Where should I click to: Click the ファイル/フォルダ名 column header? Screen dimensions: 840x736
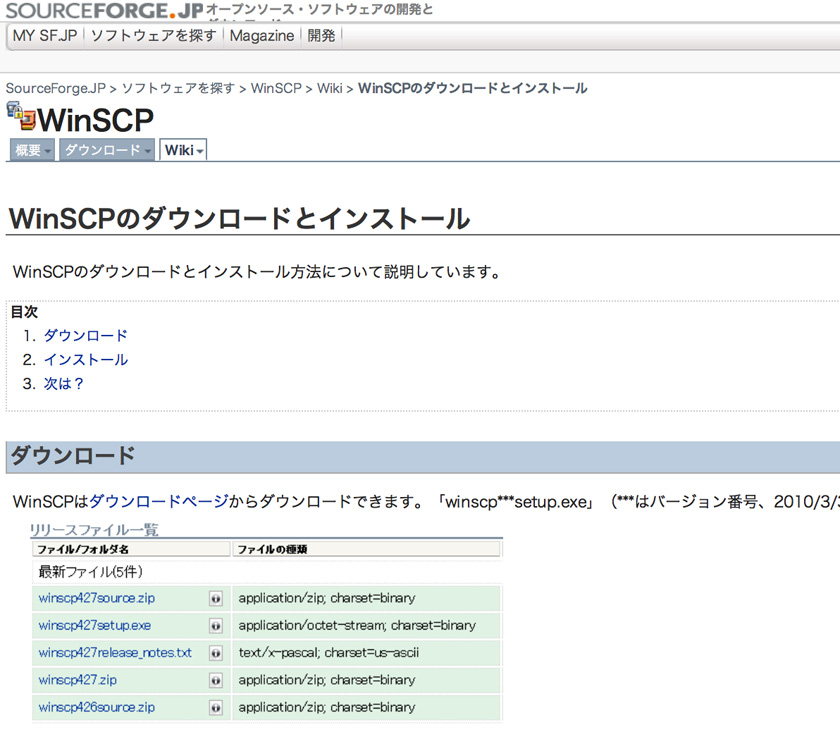tap(131, 549)
